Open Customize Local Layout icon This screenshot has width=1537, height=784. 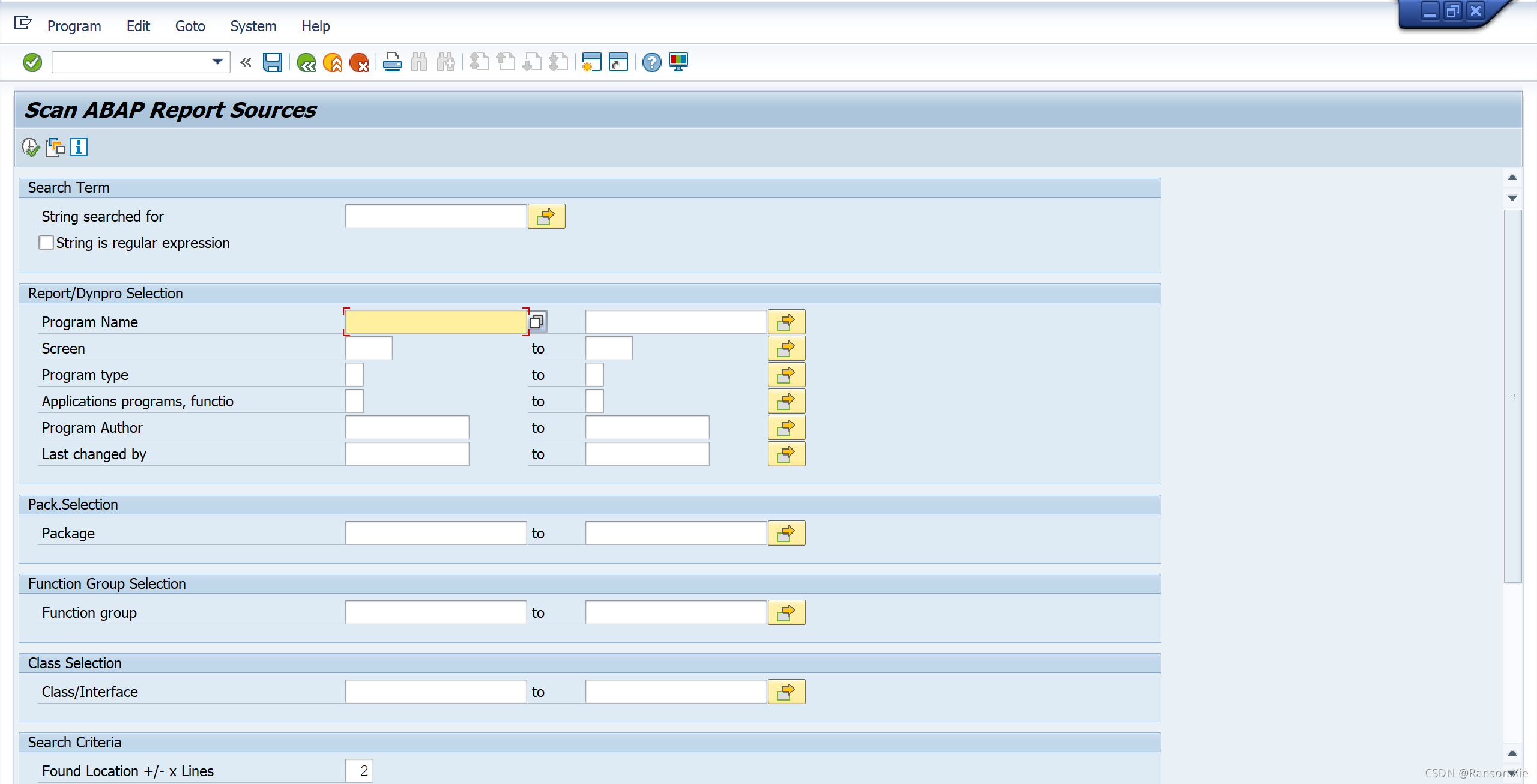tap(678, 62)
